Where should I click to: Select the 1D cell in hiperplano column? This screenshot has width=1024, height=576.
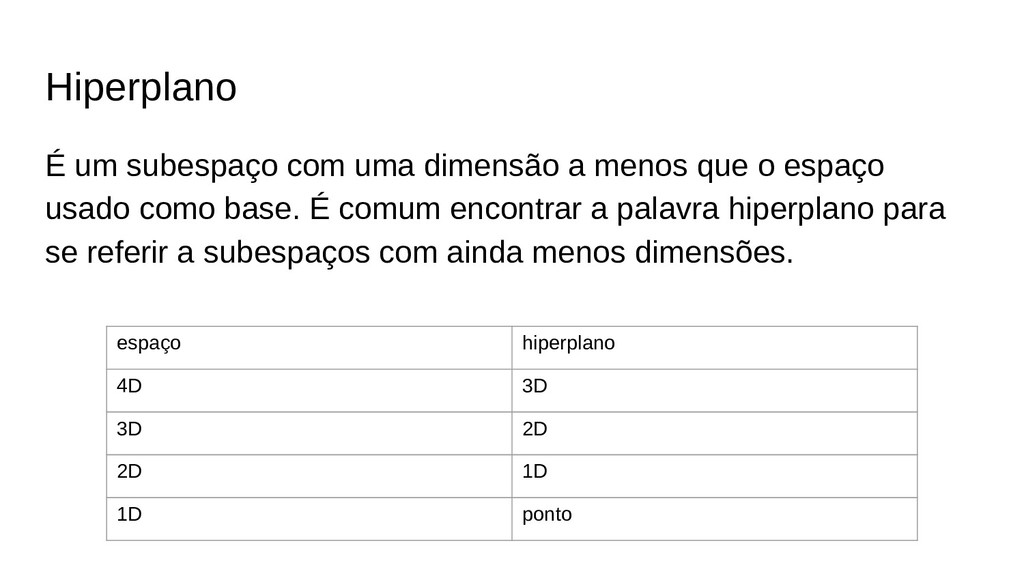pyautogui.click(x=714, y=476)
